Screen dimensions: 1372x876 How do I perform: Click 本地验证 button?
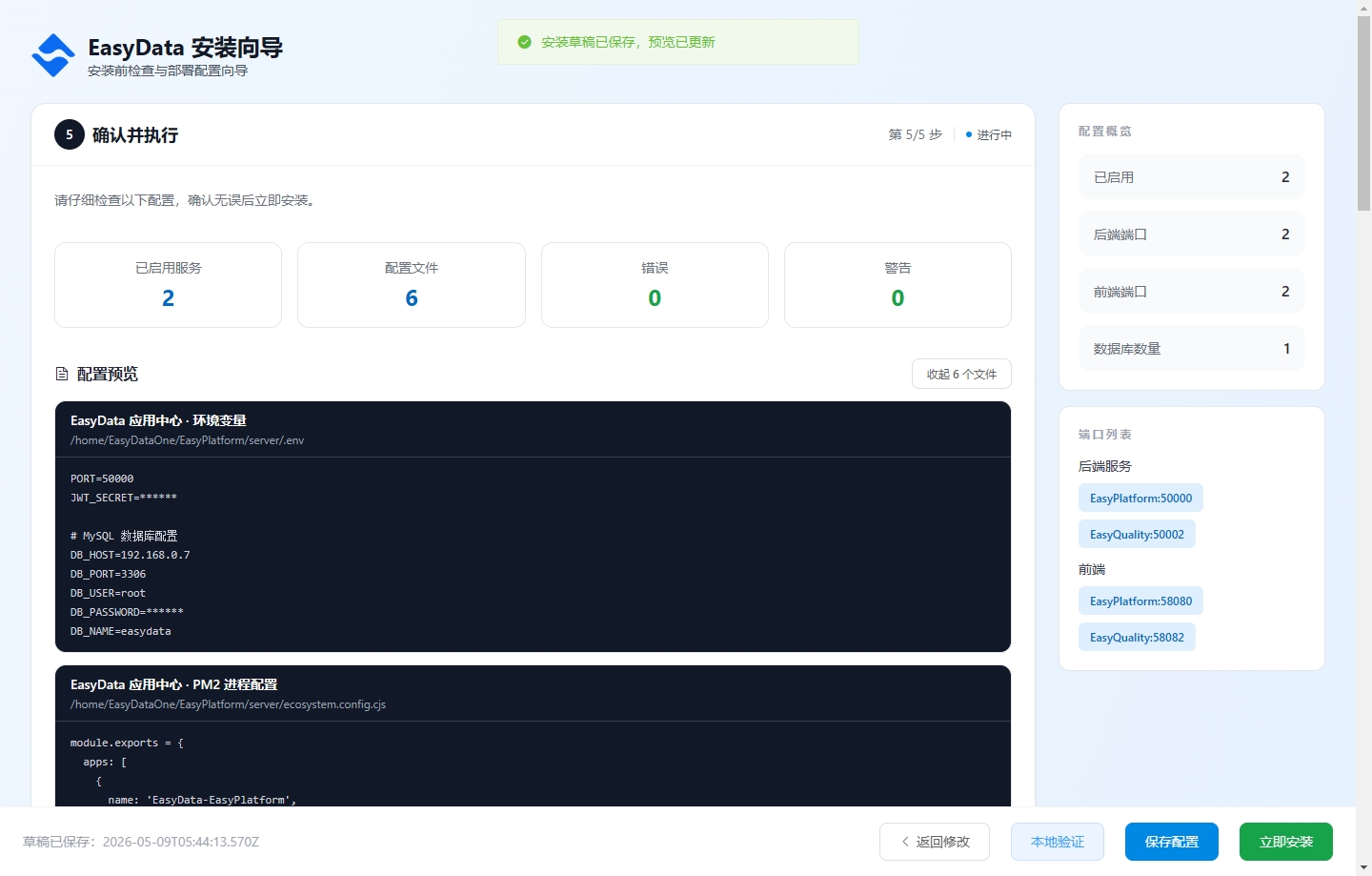click(x=1058, y=842)
